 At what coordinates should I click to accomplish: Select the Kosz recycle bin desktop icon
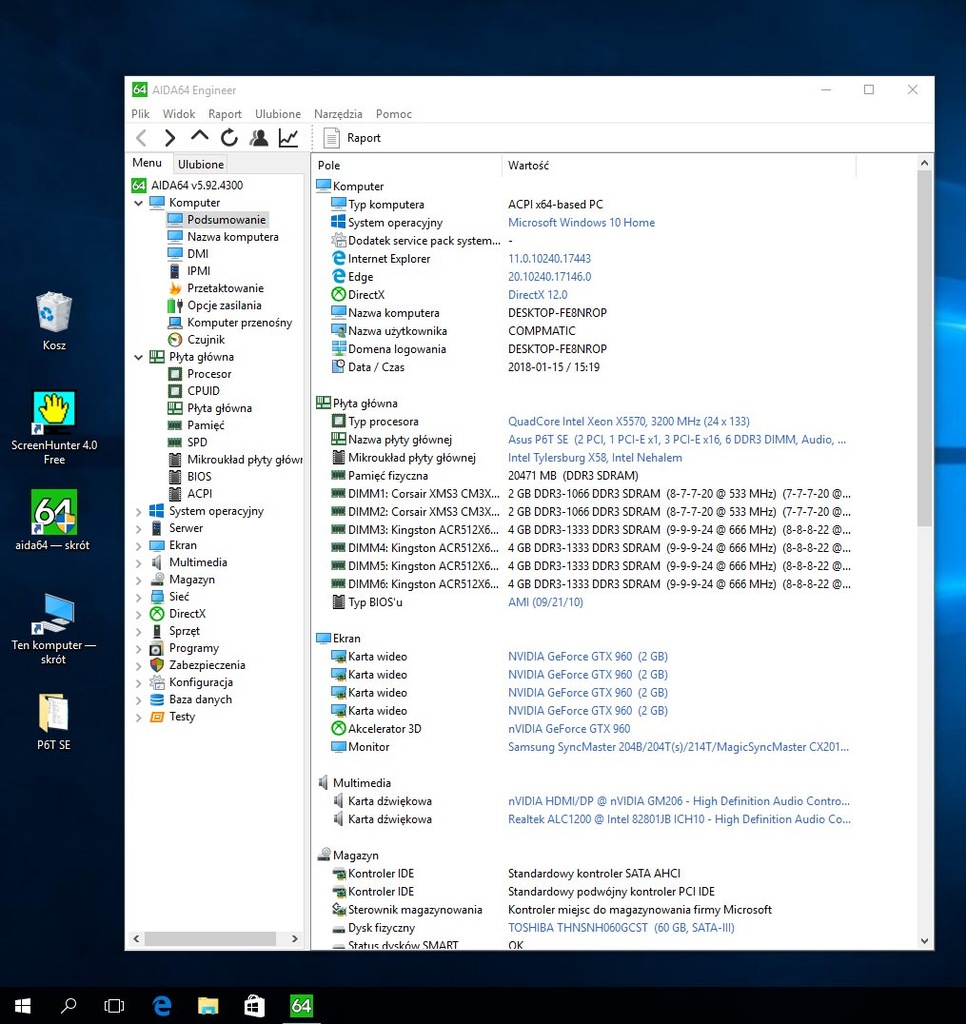pos(54,322)
